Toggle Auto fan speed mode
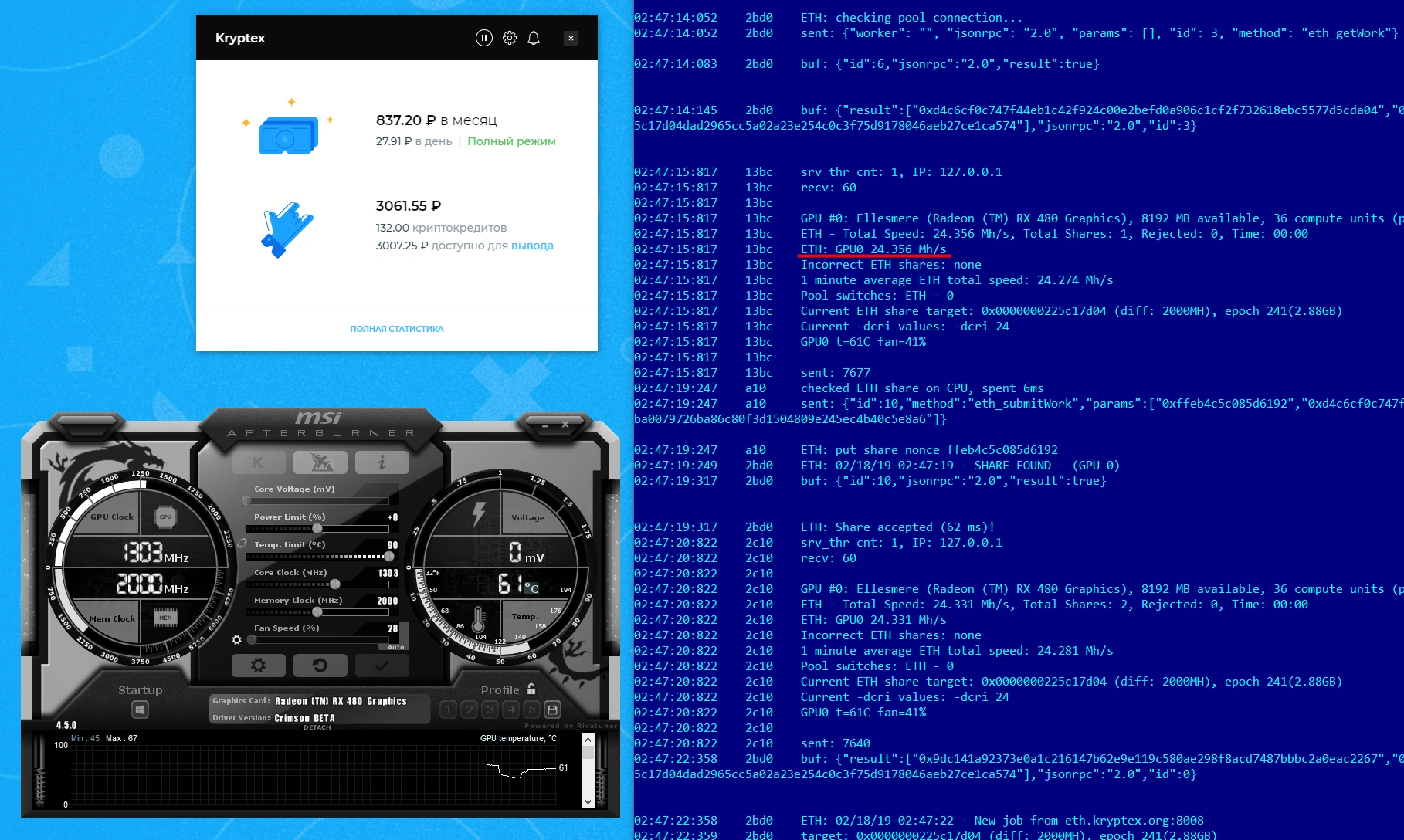This screenshot has width=1404, height=840. (396, 647)
